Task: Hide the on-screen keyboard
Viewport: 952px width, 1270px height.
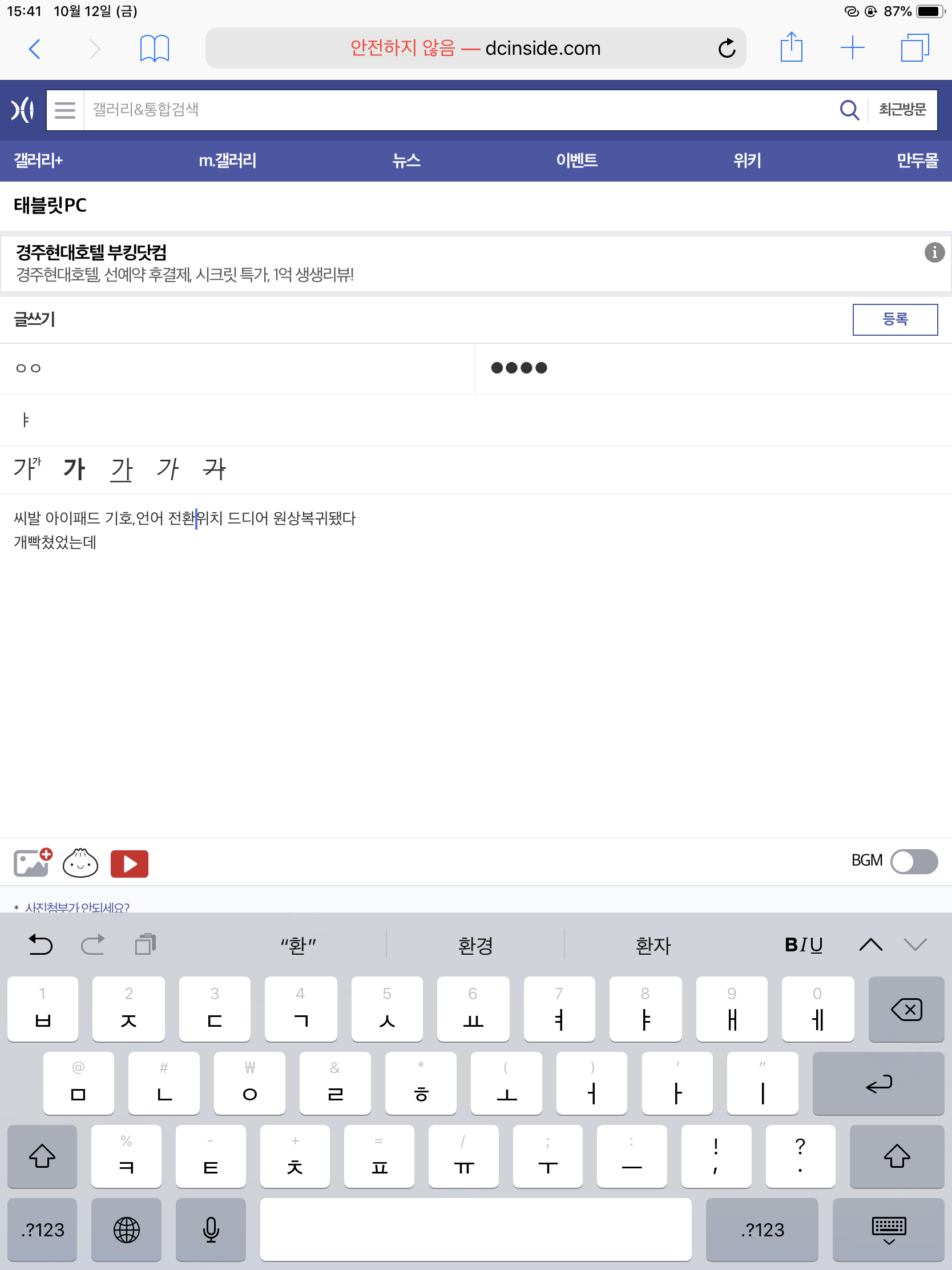Action: [x=888, y=1229]
